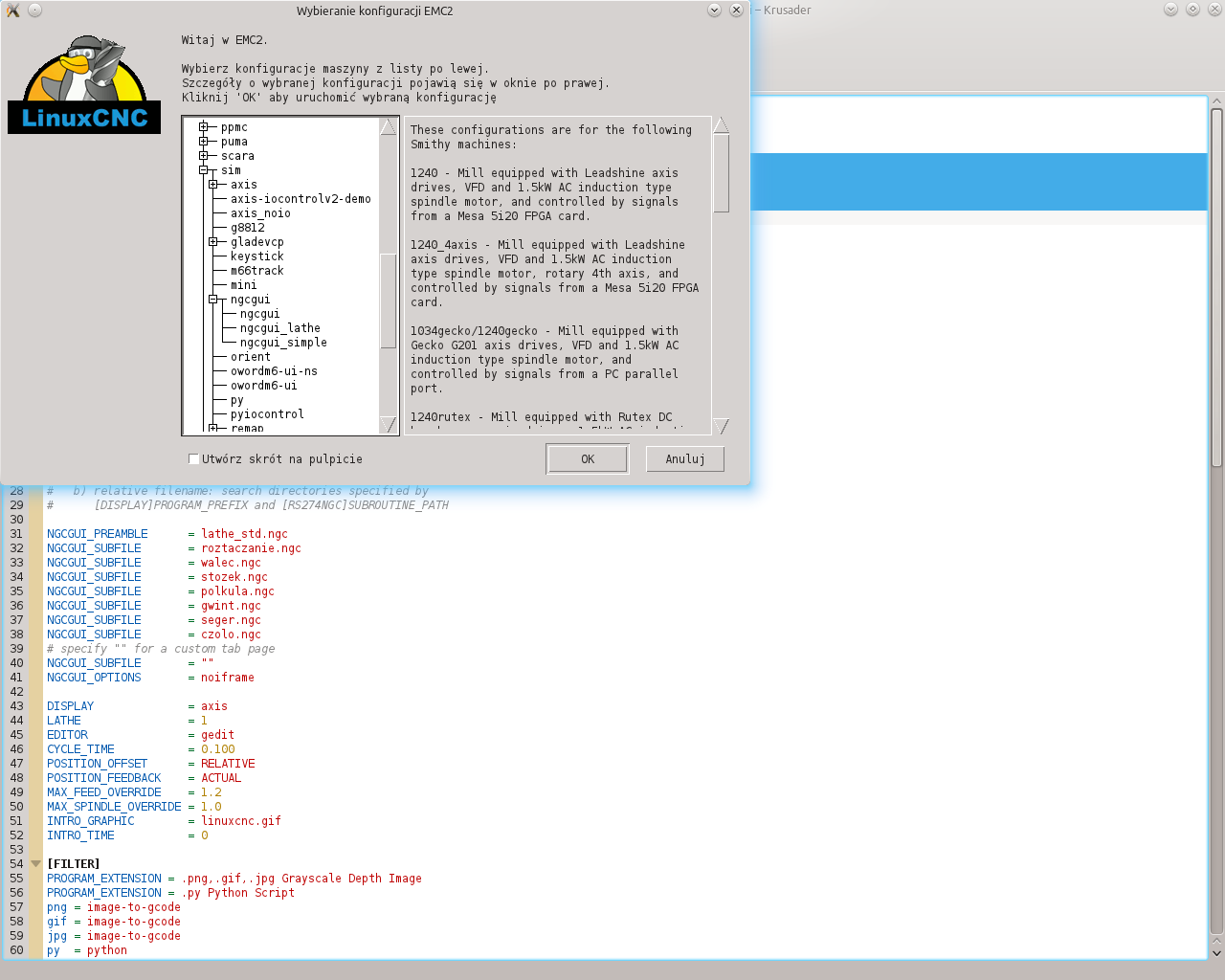The height and width of the screenshot is (980, 1225).
Task: Select the scara configuration entry
Action: [x=237, y=156]
